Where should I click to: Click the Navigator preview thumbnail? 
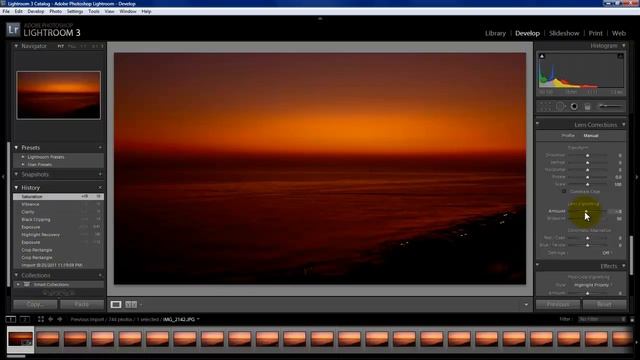pyautogui.click(x=58, y=95)
